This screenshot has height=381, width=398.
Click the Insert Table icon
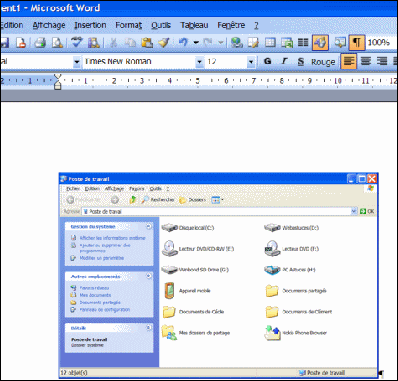(270, 43)
